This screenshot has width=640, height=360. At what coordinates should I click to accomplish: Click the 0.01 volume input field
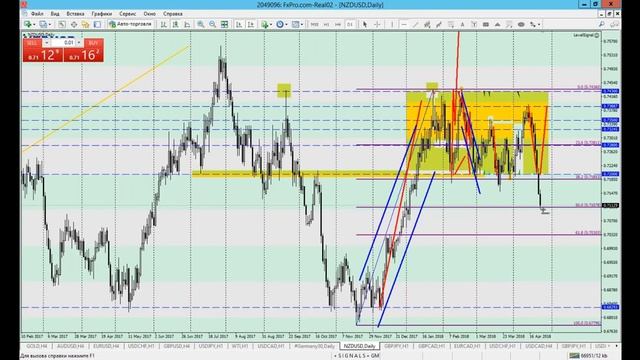[63, 43]
